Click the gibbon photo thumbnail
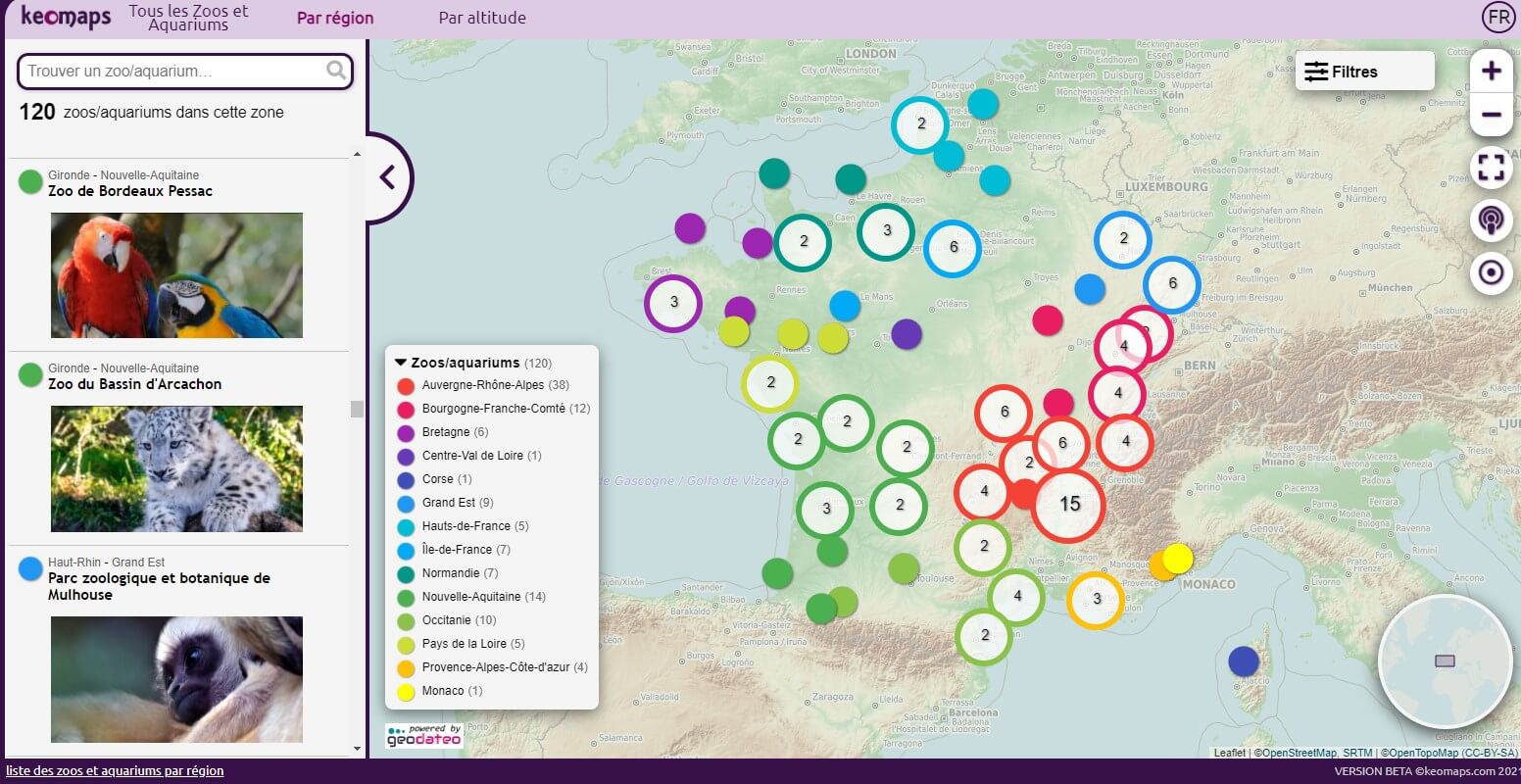Screen dimensions: 1521x784 (176, 679)
